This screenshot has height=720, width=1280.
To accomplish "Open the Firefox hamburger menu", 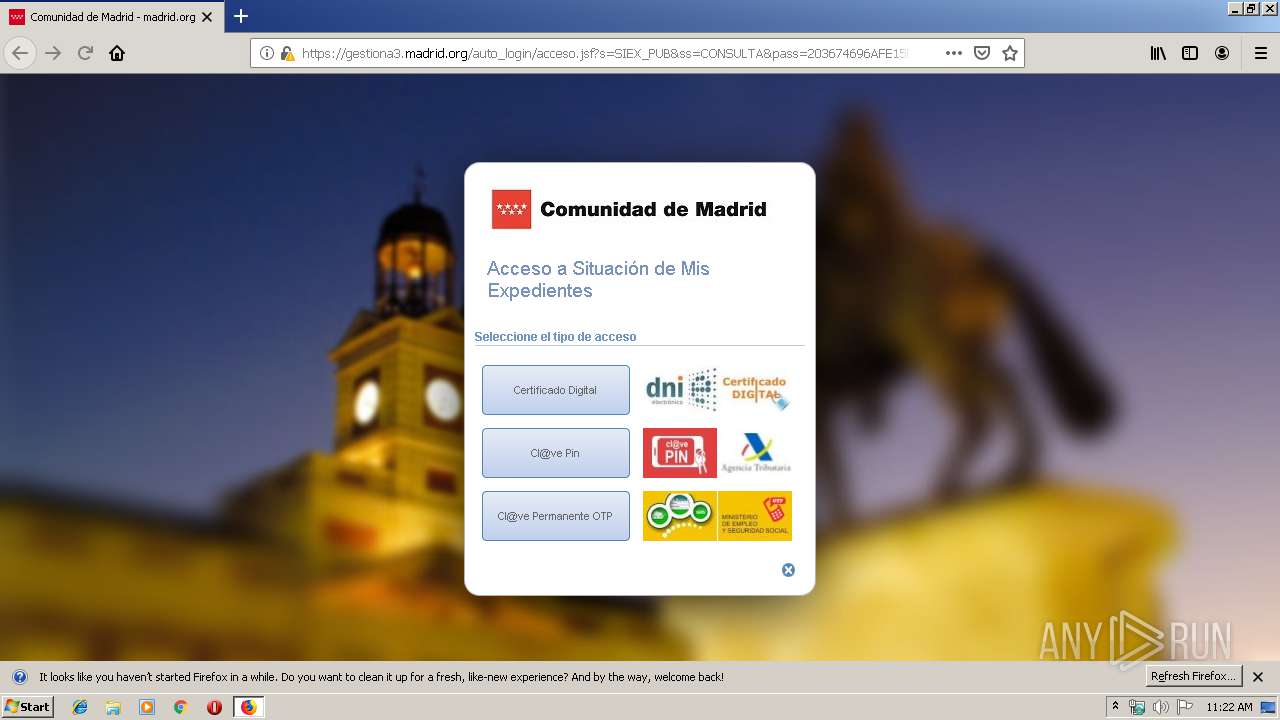I will coord(1261,53).
